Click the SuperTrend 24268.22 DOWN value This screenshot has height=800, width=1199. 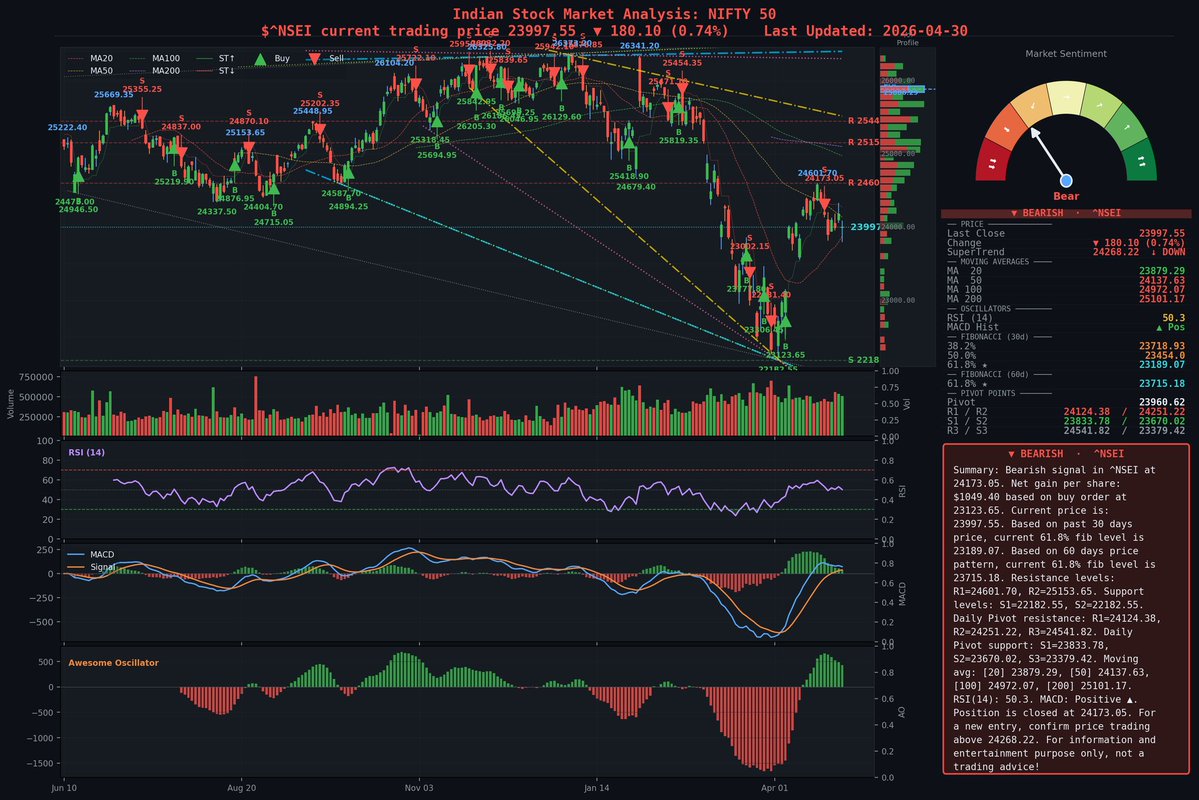point(1139,252)
